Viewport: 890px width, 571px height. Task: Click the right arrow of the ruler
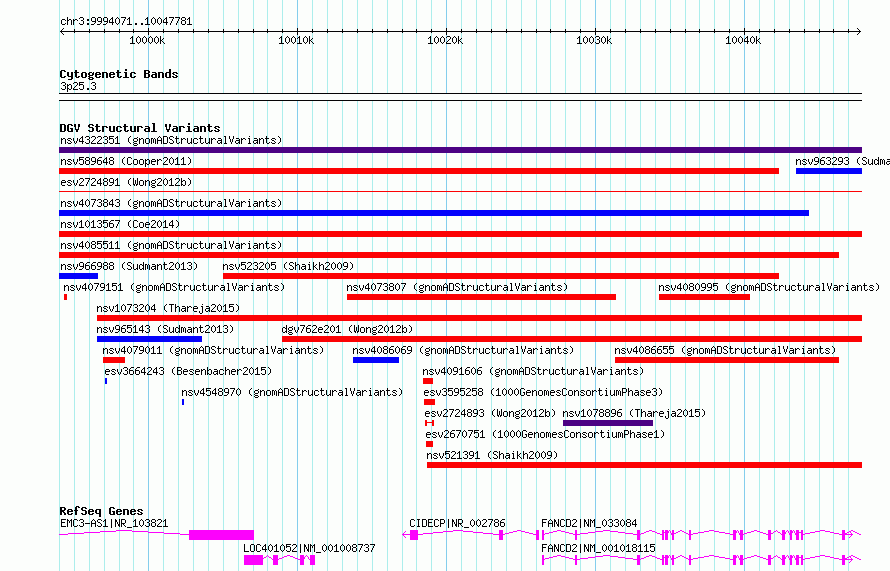[x=859, y=32]
